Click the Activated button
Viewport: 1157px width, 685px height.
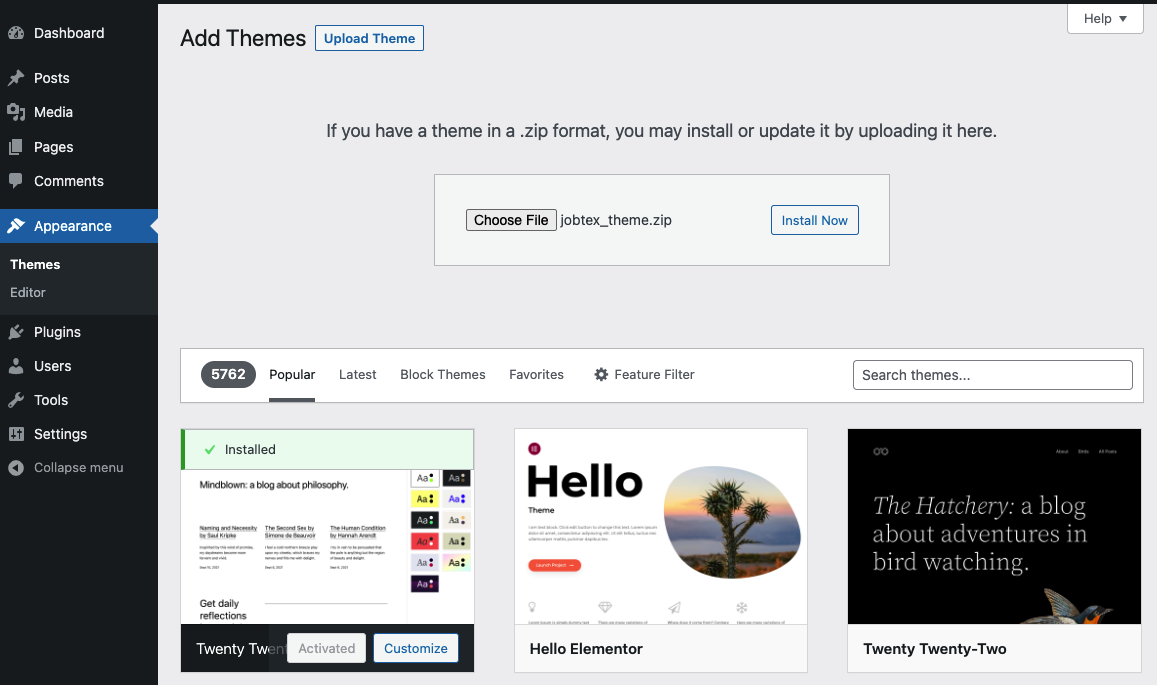pos(326,648)
